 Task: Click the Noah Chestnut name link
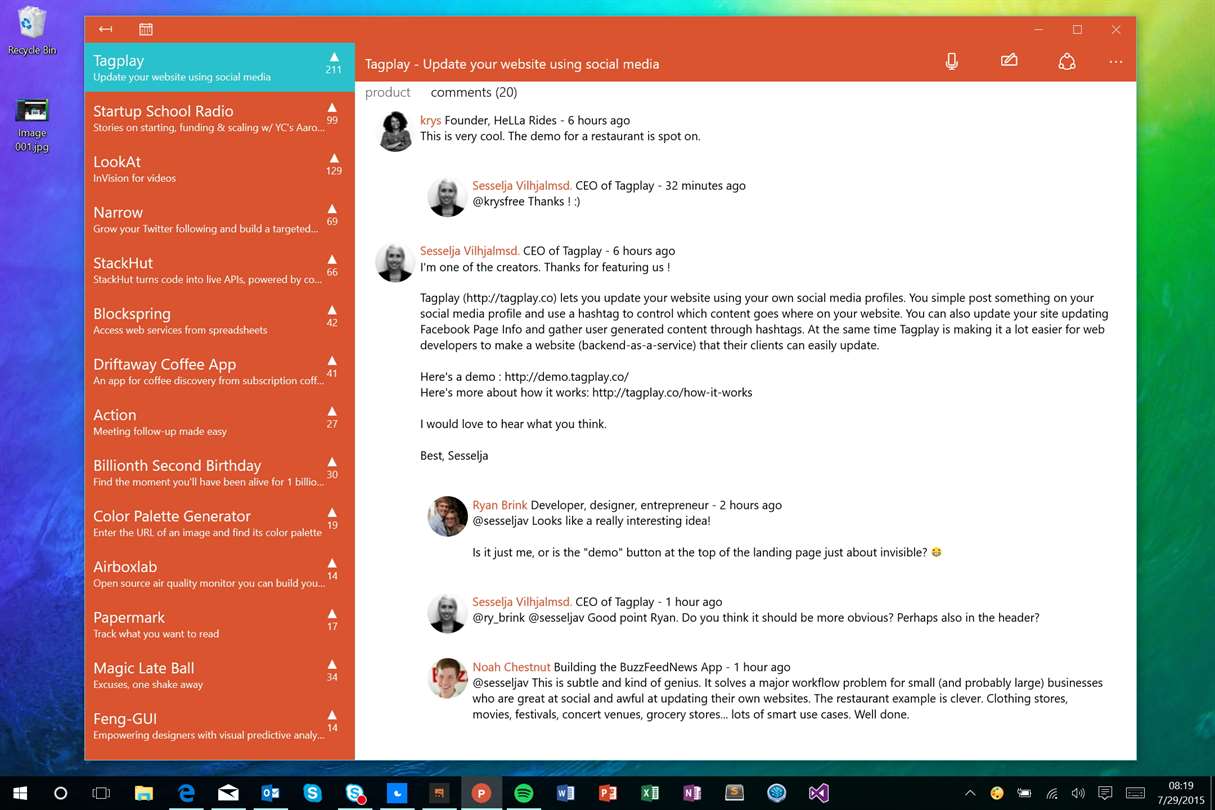coord(511,667)
